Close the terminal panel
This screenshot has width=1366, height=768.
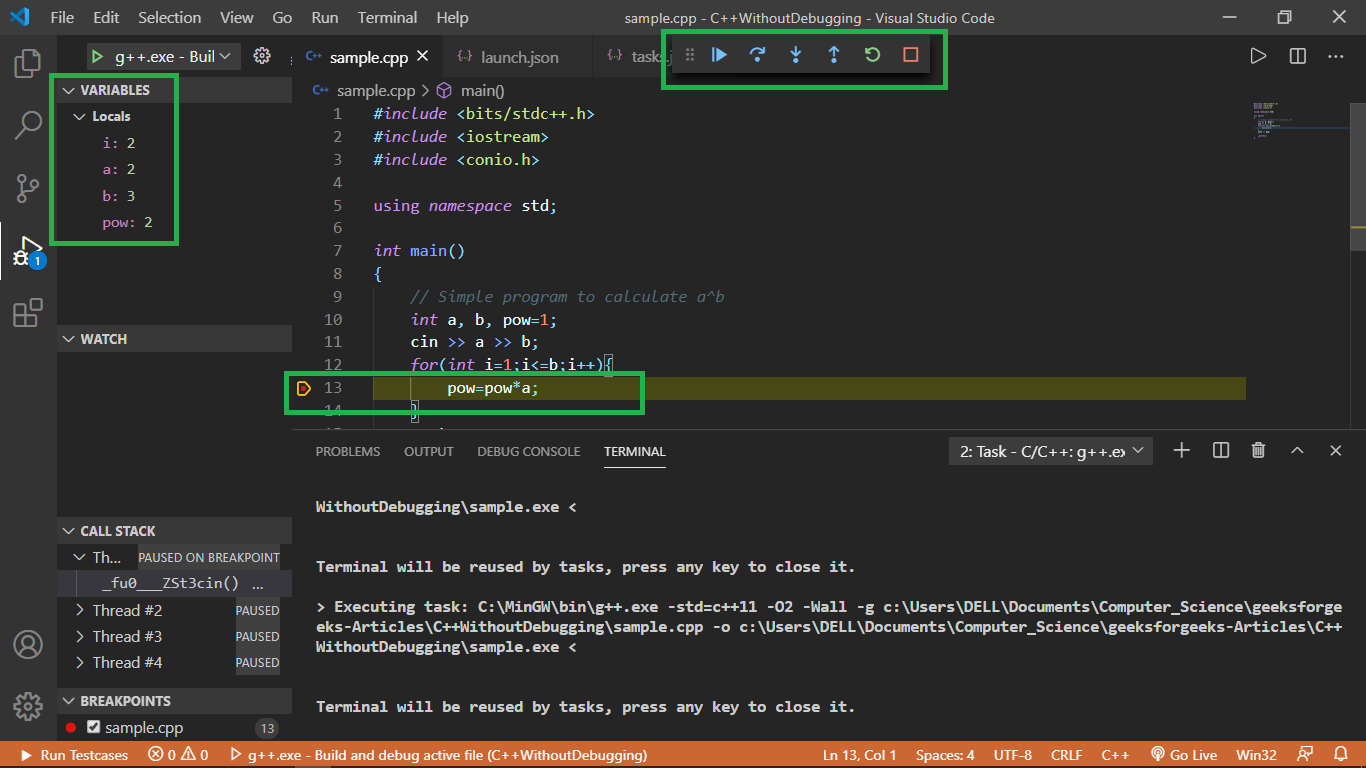click(x=1335, y=451)
